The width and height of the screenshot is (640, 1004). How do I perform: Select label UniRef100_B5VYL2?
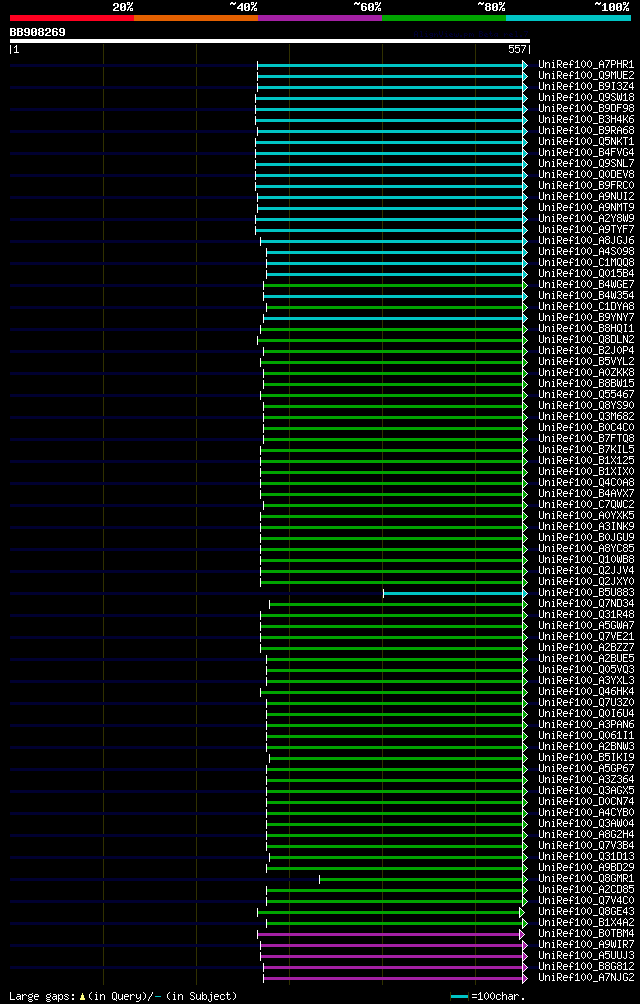tap(586, 362)
